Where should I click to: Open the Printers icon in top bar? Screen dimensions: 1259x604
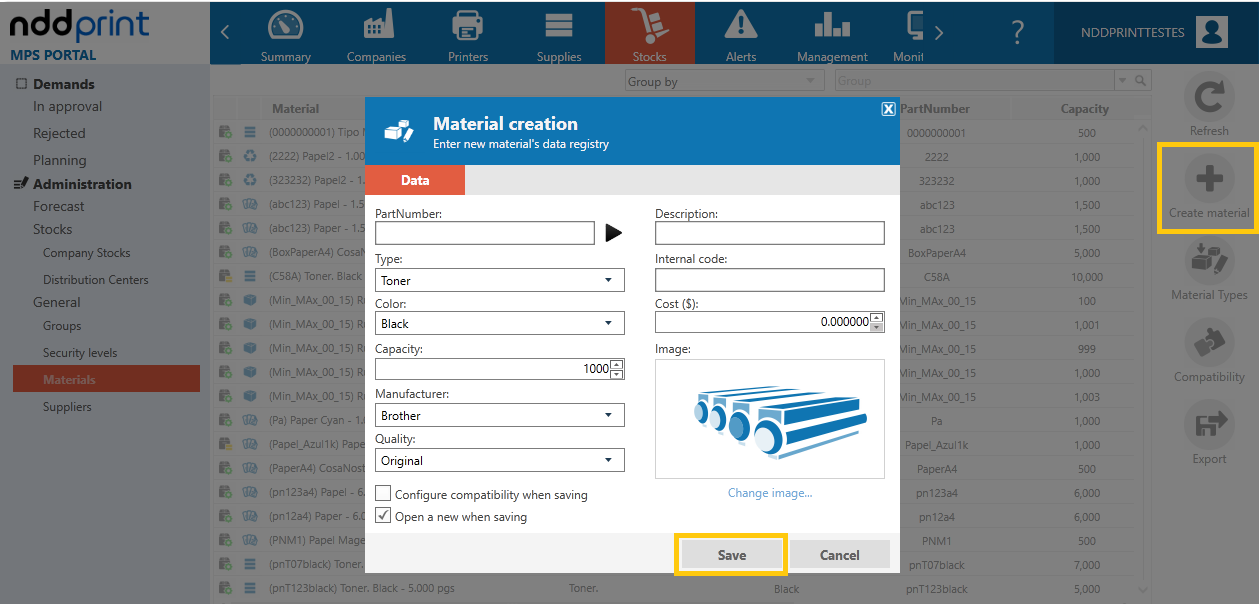coord(468,27)
